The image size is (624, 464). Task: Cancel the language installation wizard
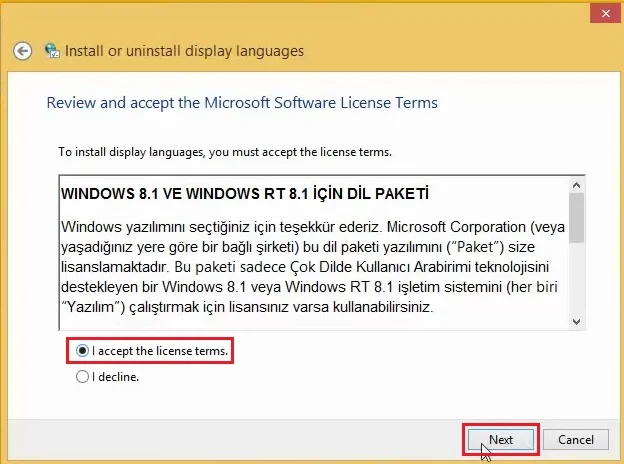[x=575, y=439]
